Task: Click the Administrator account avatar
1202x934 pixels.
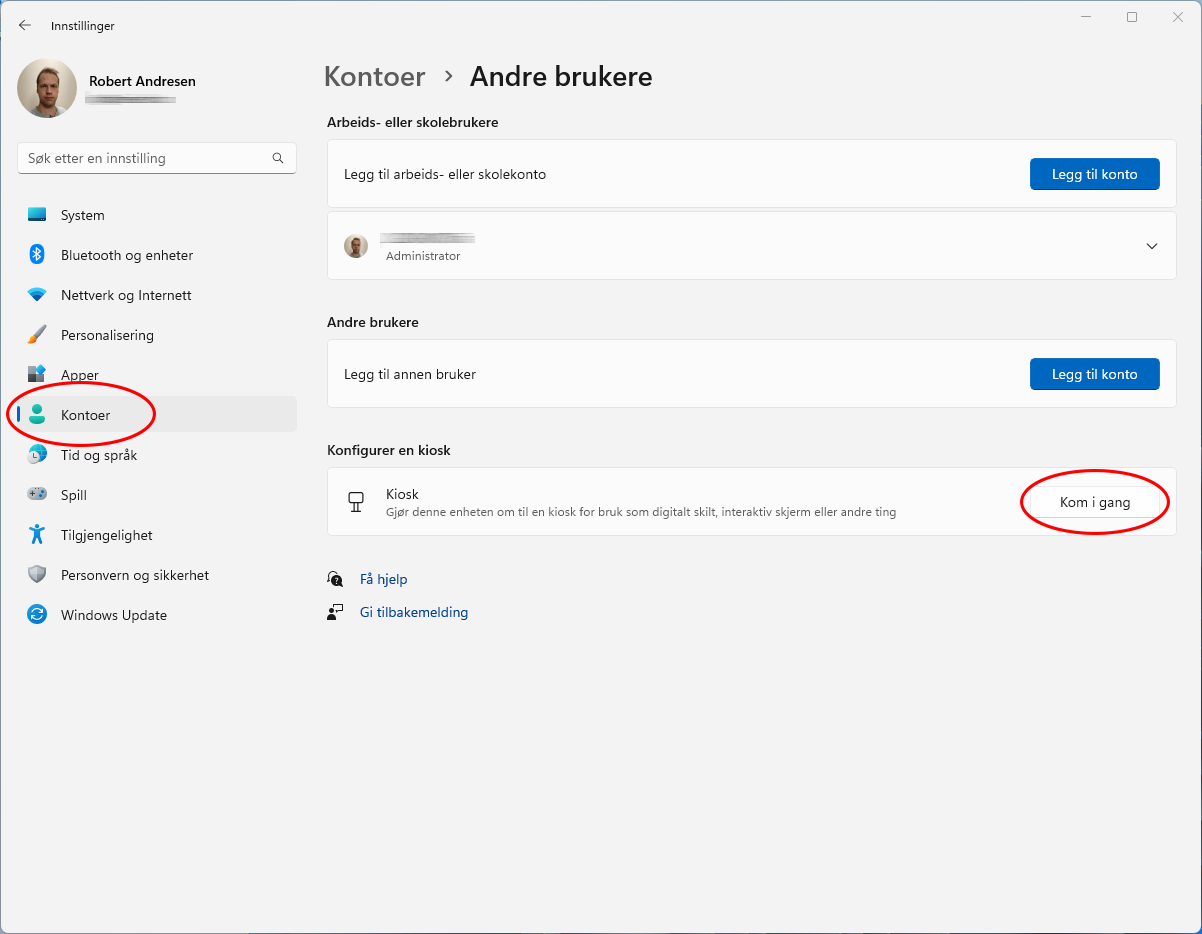Action: [x=356, y=246]
